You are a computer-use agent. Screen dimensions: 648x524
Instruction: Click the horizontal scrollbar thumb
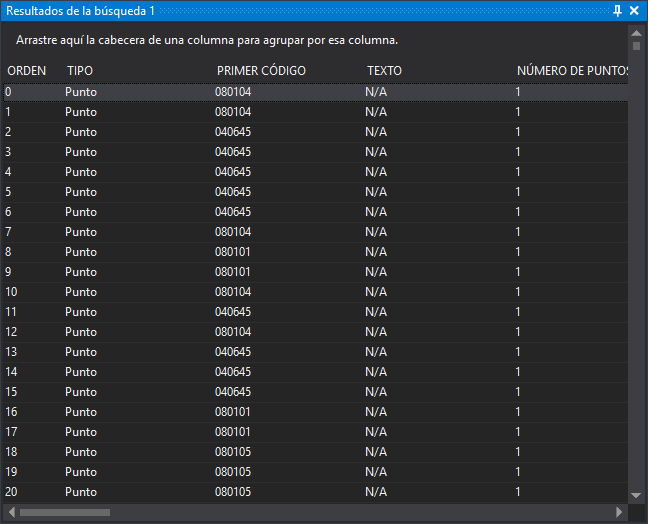pyautogui.click(x=65, y=512)
